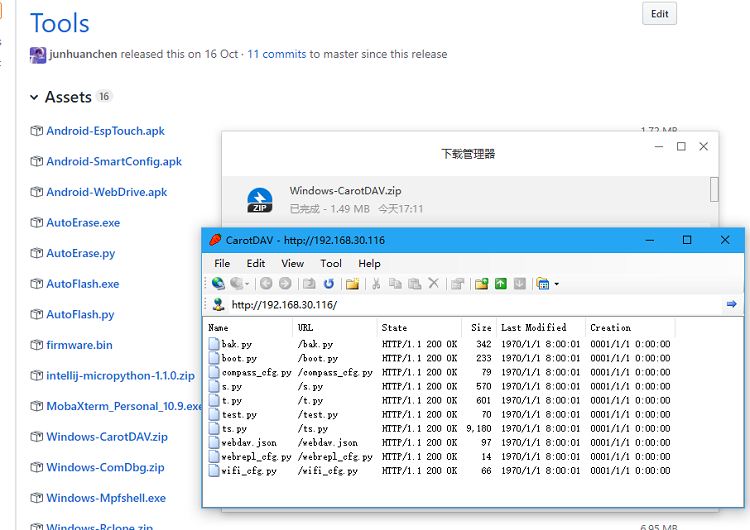The height and width of the screenshot is (530, 750).
Task: Click the globe connect icon in CarotDAV toolbar
Action: point(218,284)
